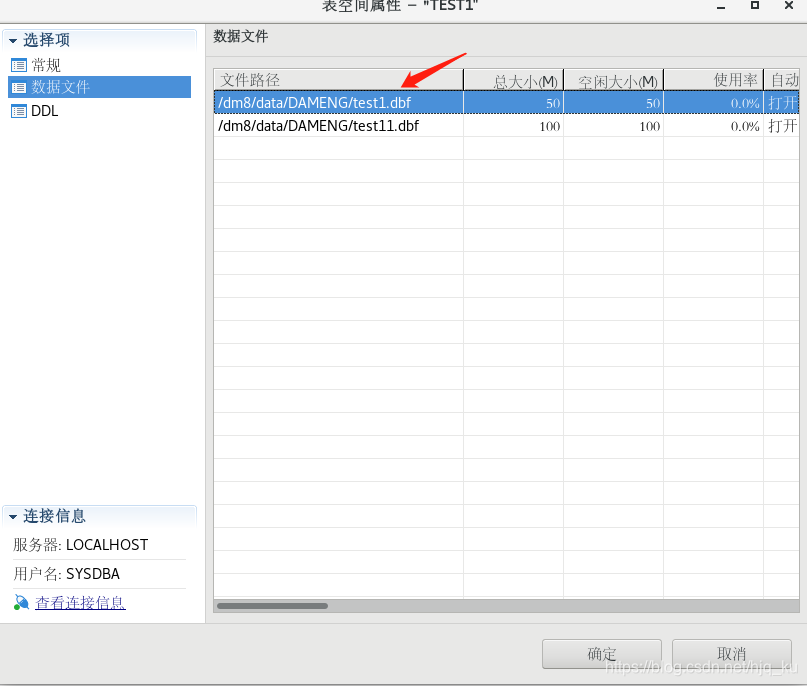This screenshot has width=807, height=686.
Task: Minimize the 表空间属性 window
Action: (721, 6)
